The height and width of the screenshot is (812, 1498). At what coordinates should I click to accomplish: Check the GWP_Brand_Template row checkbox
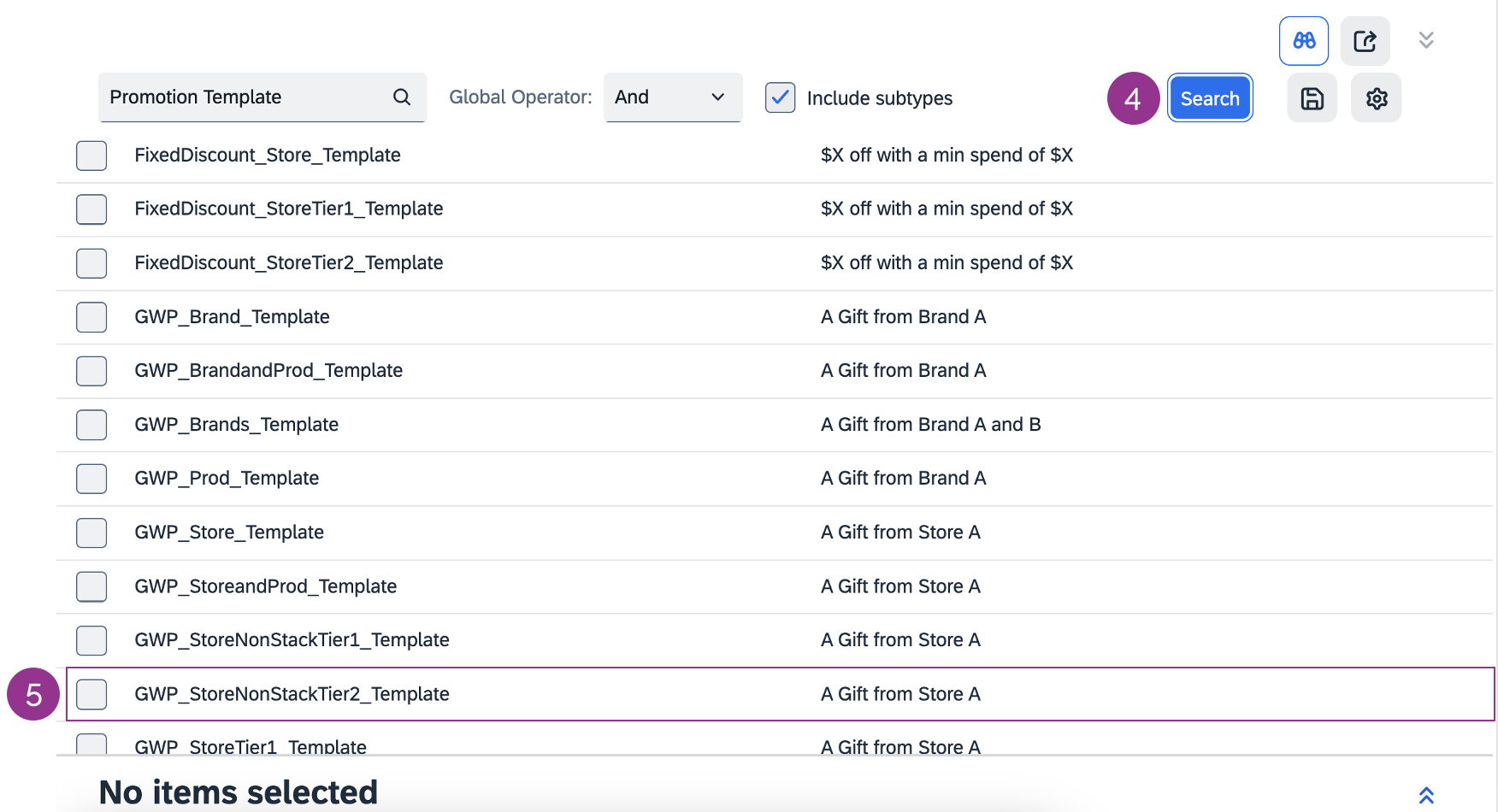[91, 317]
